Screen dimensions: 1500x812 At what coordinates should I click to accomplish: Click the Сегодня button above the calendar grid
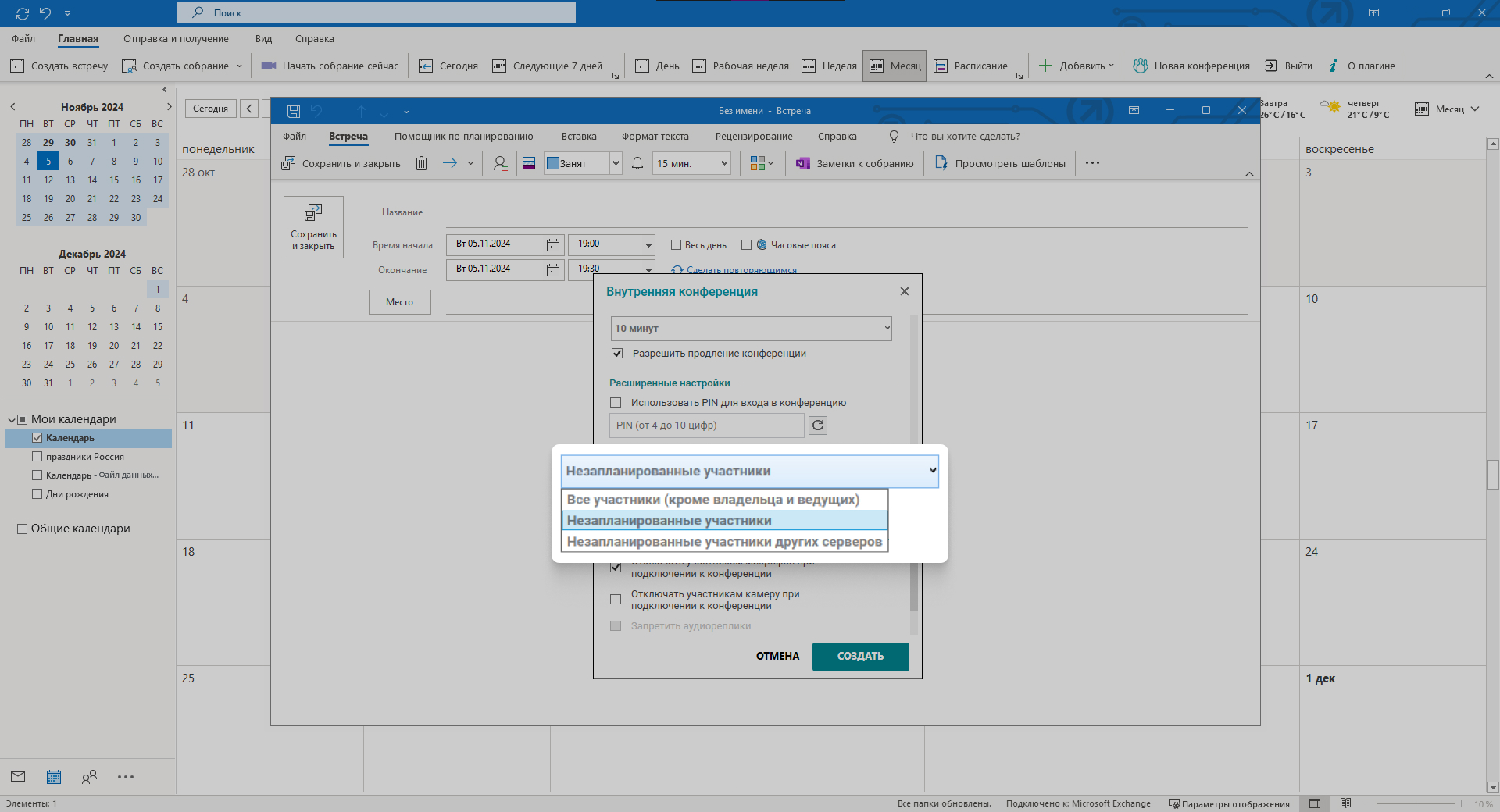(211, 109)
